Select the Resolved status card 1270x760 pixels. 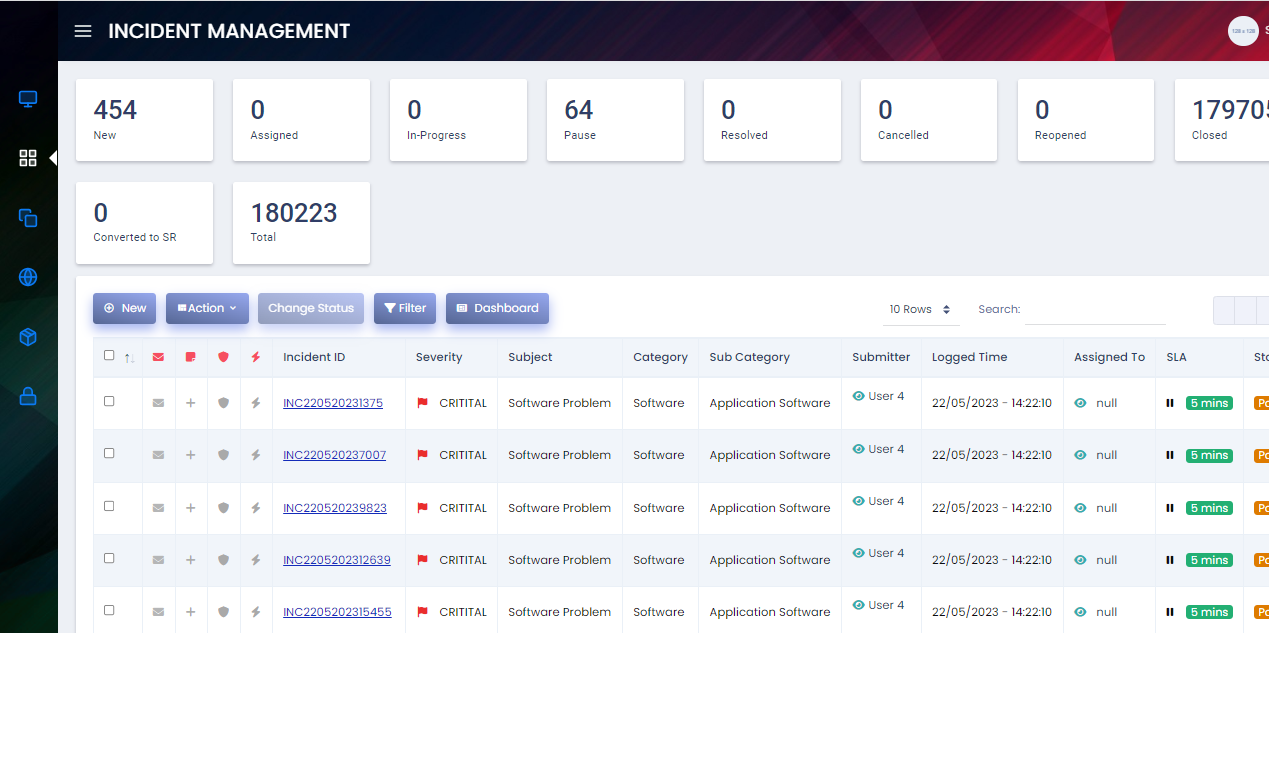pos(772,120)
